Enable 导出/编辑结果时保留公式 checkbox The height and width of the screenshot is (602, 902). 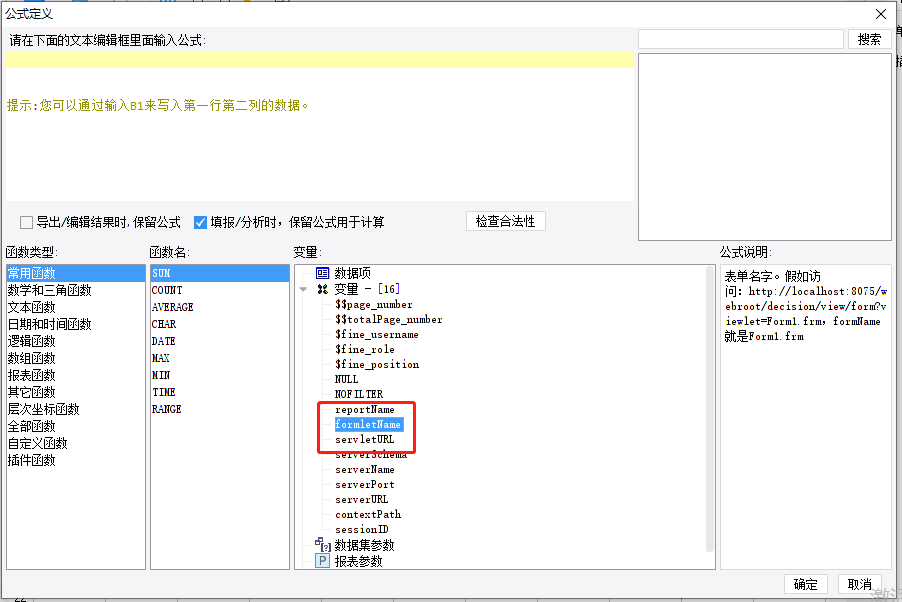pyautogui.click(x=26, y=222)
